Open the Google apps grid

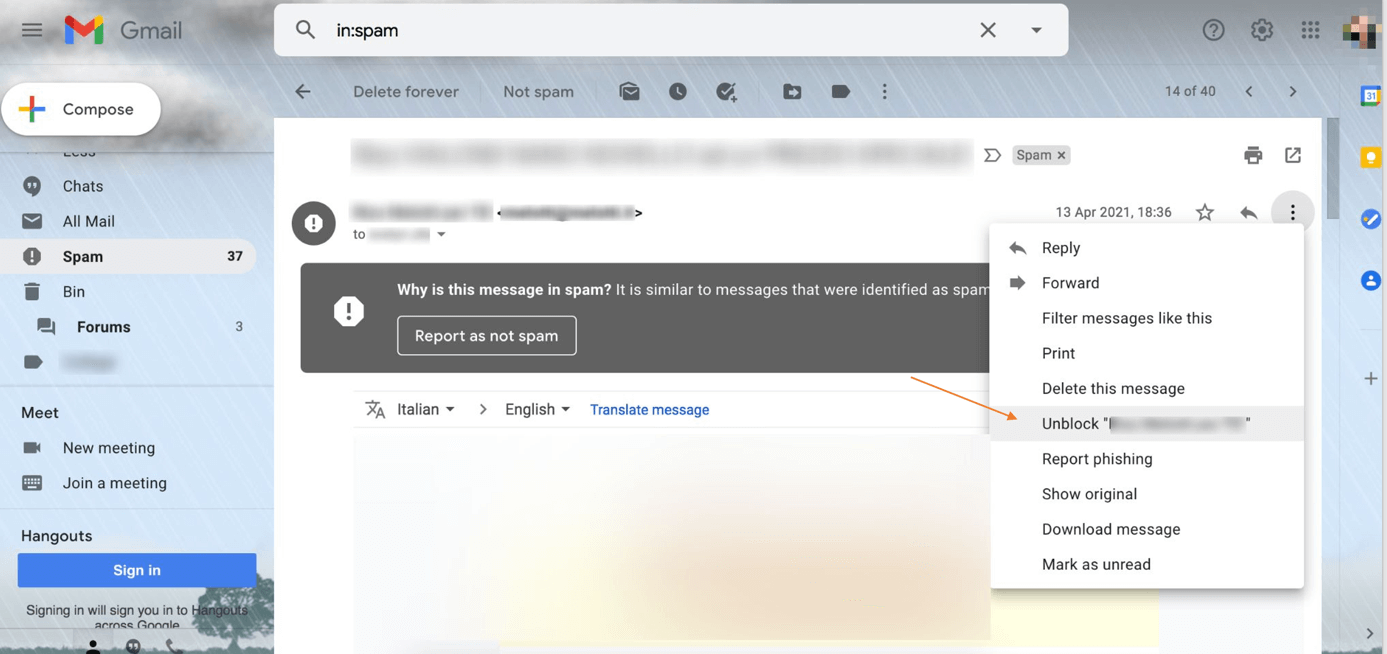[x=1310, y=30]
